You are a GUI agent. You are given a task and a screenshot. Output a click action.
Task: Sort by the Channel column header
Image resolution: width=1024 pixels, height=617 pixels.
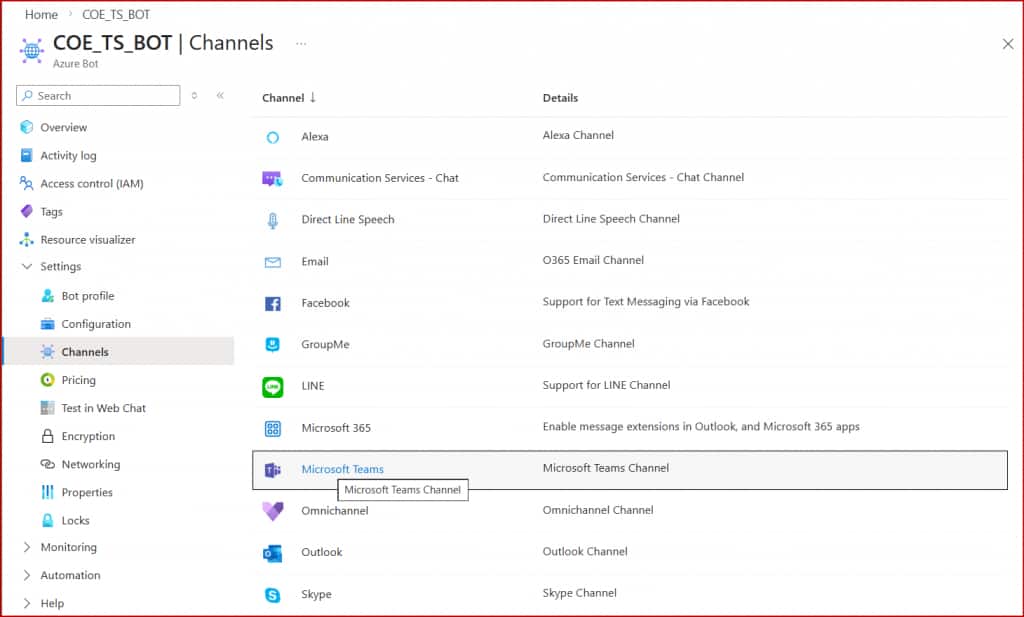click(x=288, y=98)
